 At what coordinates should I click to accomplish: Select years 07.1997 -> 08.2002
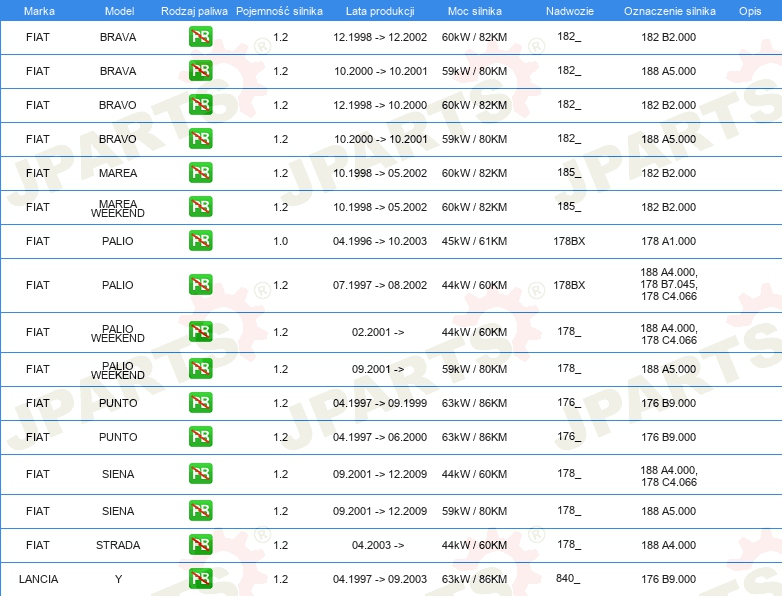coord(380,285)
